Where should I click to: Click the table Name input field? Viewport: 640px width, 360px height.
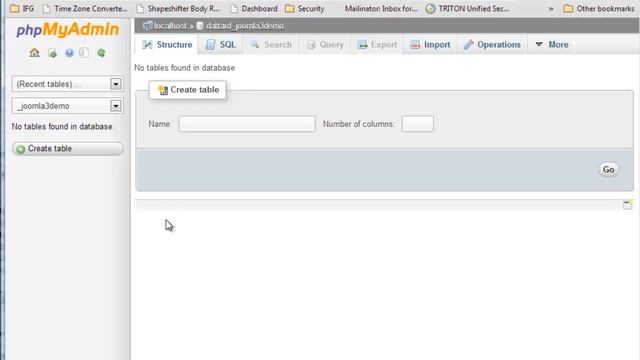click(247, 124)
